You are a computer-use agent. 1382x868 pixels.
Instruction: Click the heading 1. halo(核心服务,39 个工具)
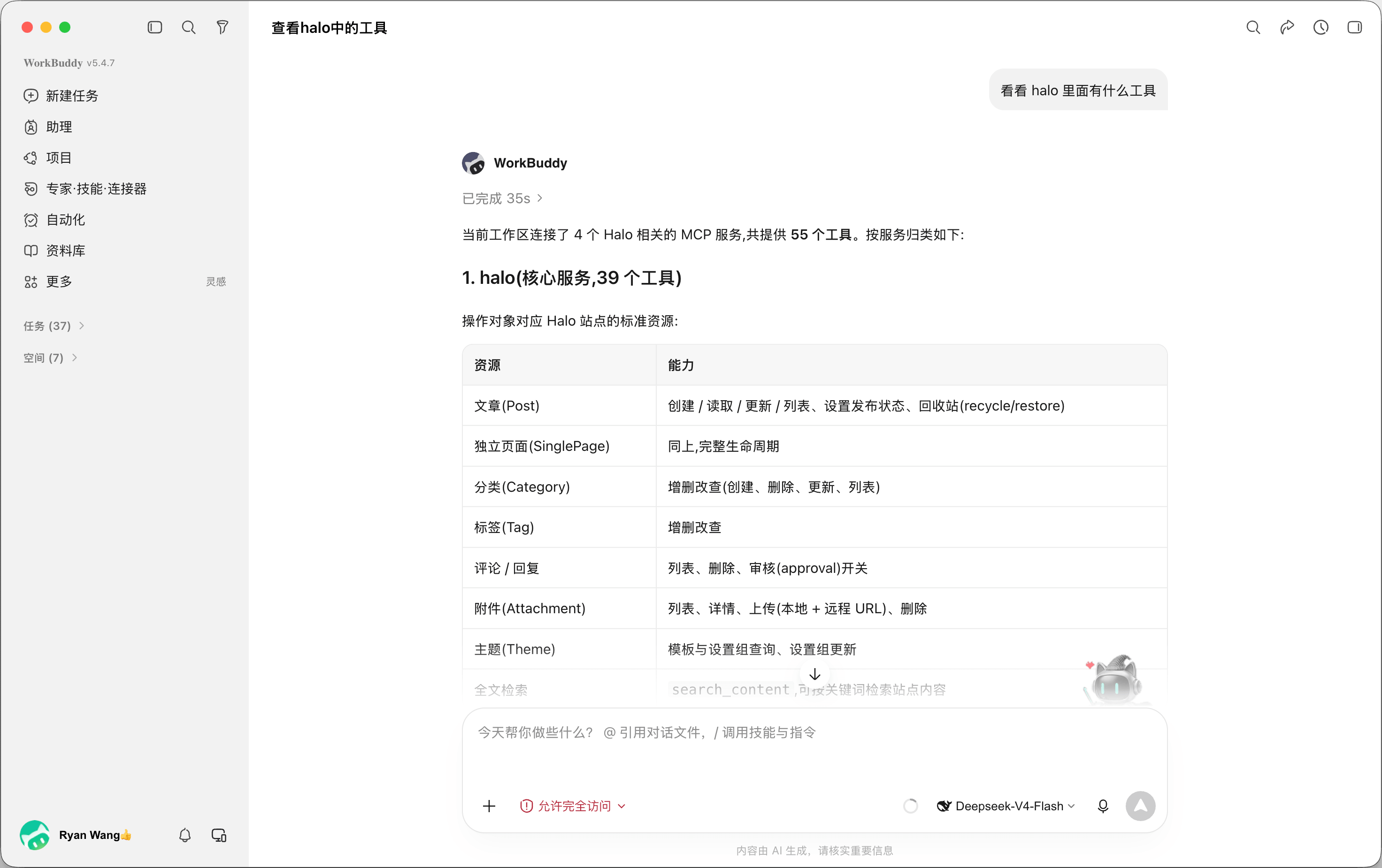pyautogui.click(x=572, y=278)
